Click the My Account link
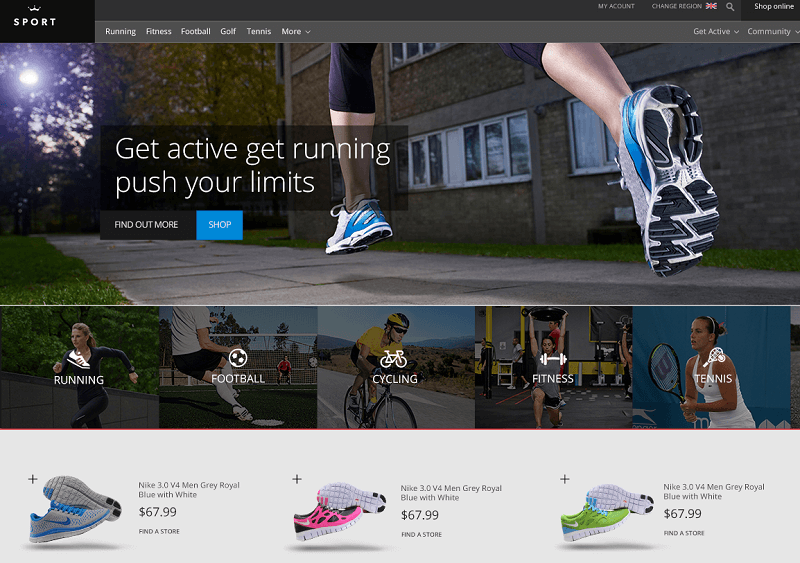 pos(616,6)
